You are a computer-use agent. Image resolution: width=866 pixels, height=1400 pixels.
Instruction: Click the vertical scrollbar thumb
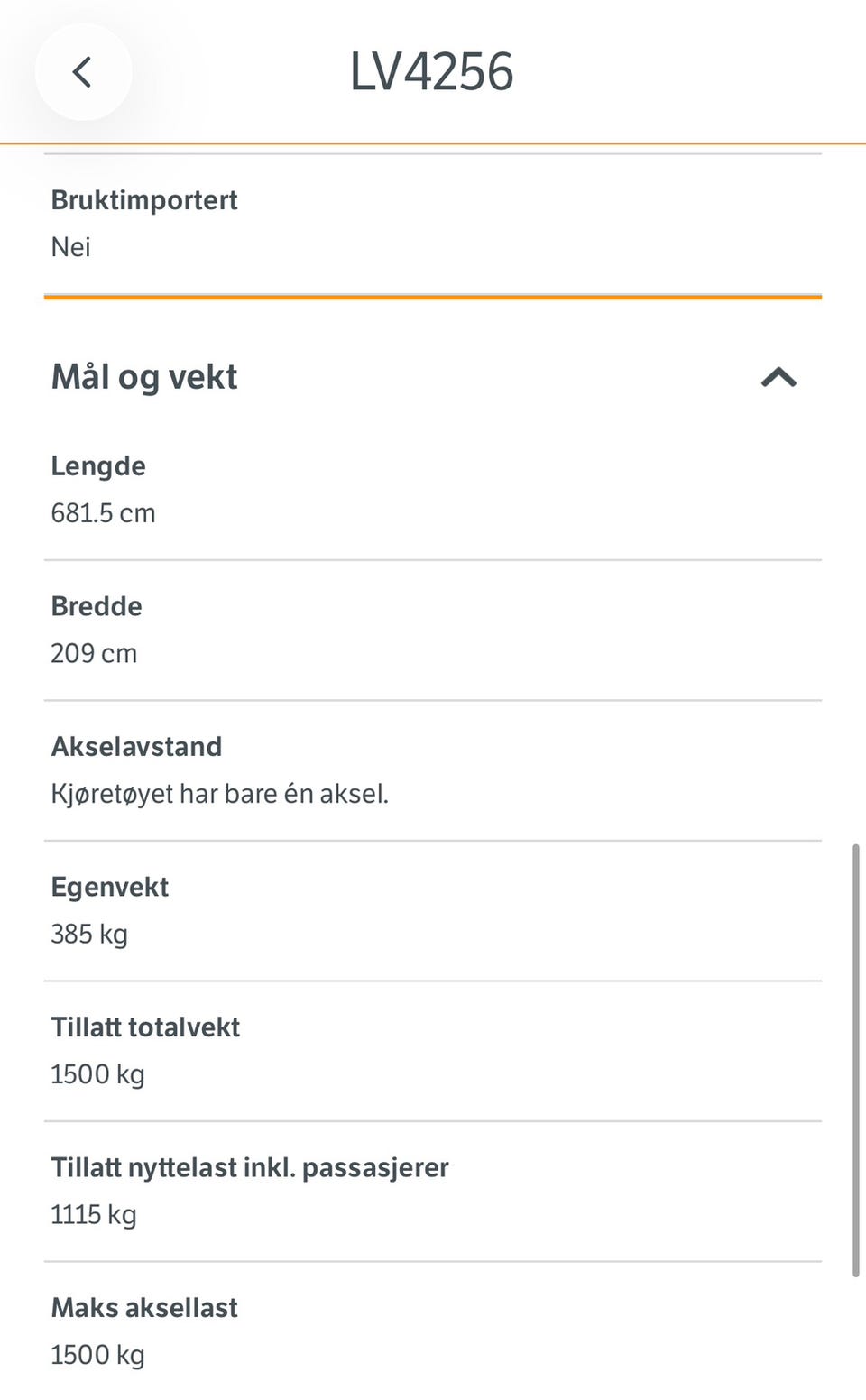click(x=855, y=1060)
